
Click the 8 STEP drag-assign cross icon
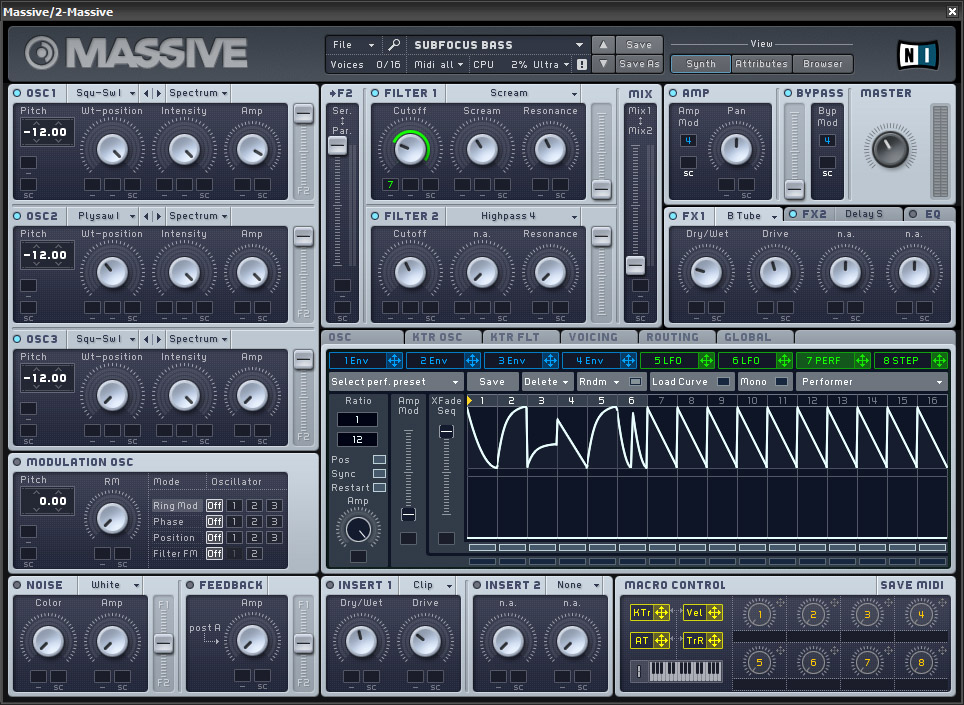[x=939, y=361]
